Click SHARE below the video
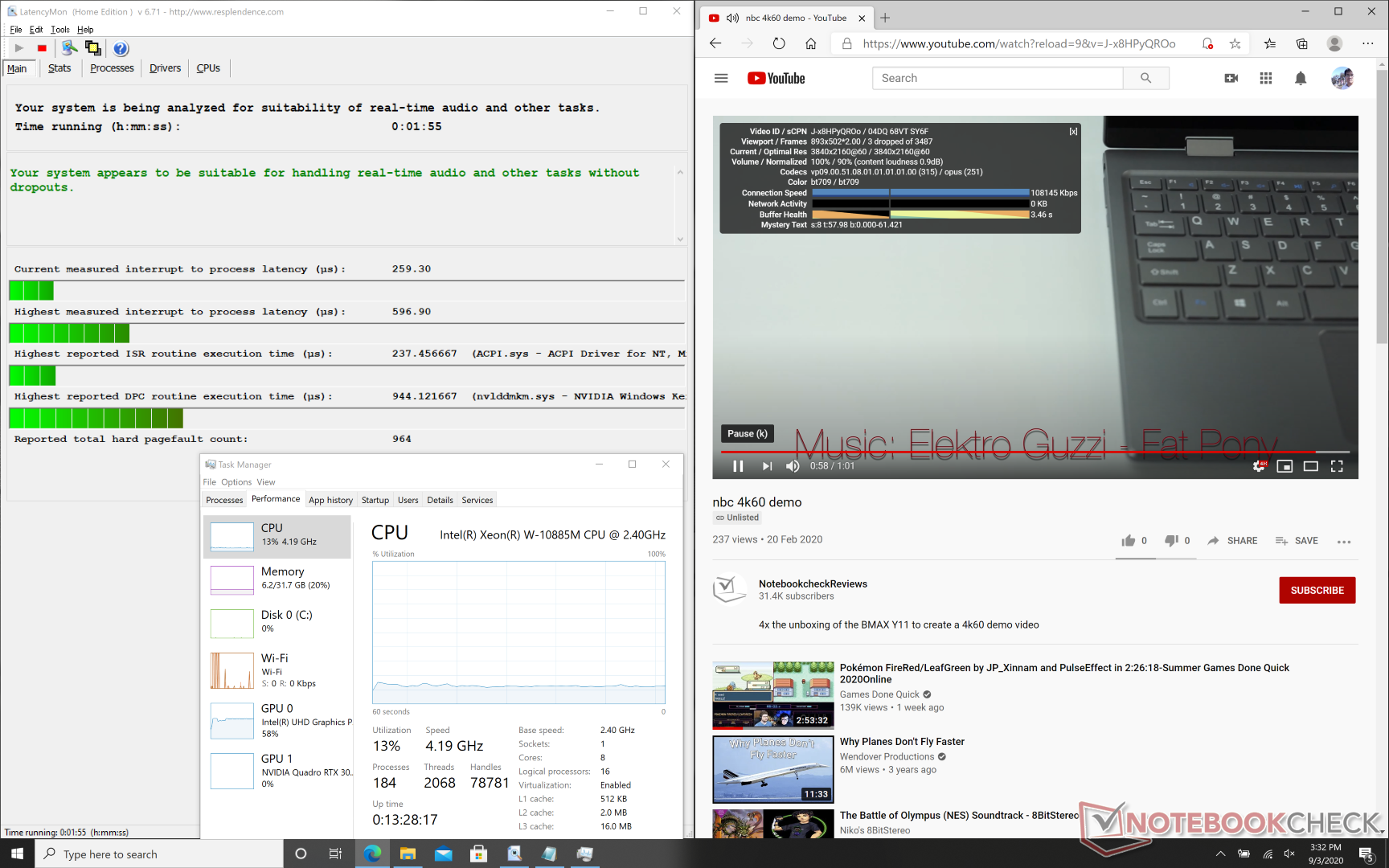1389x868 pixels. click(1232, 541)
